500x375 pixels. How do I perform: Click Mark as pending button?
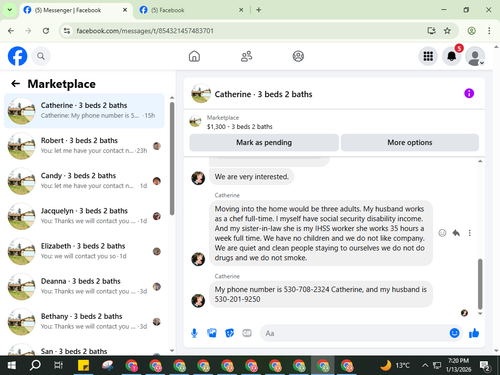point(264,143)
